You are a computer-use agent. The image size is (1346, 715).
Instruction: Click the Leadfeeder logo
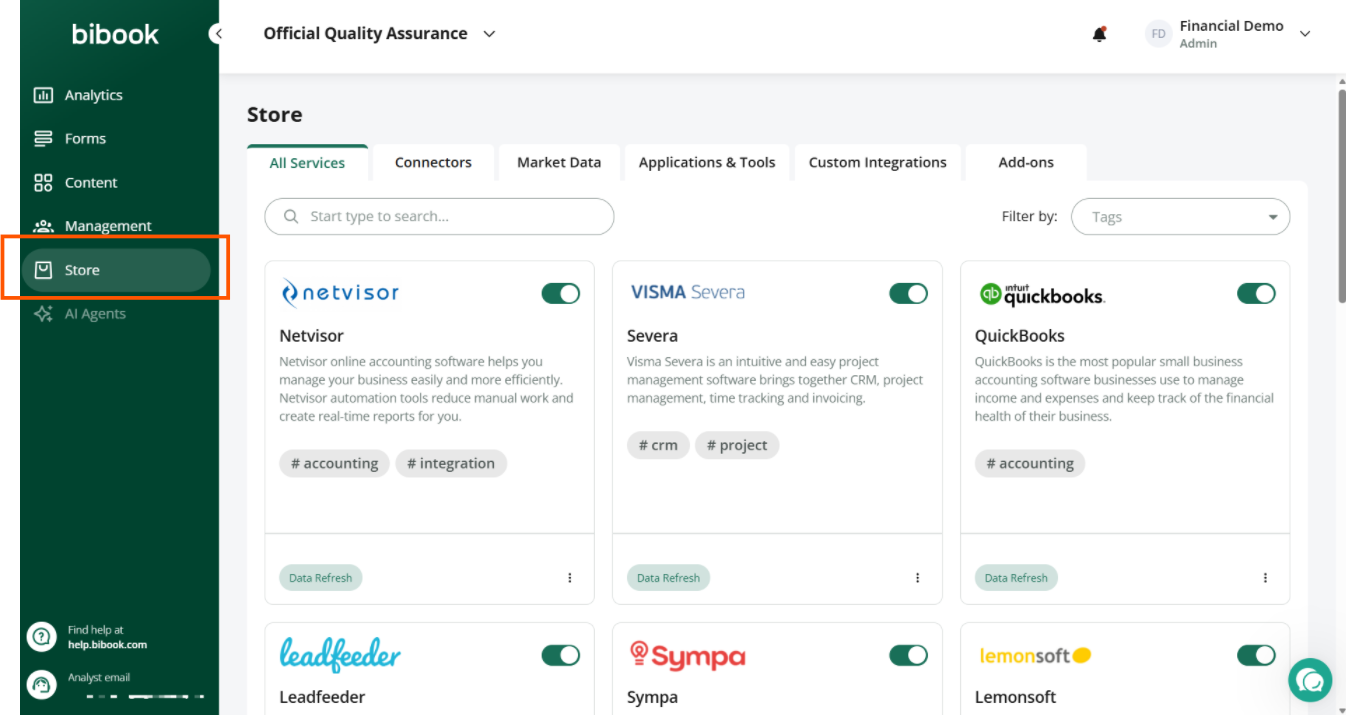pyautogui.click(x=340, y=655)
